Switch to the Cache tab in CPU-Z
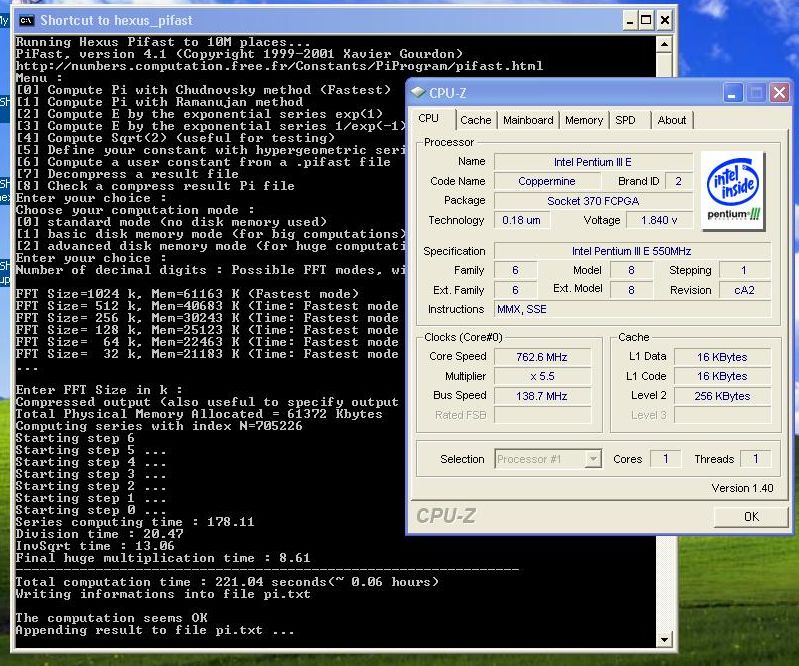 coord(475,120)
